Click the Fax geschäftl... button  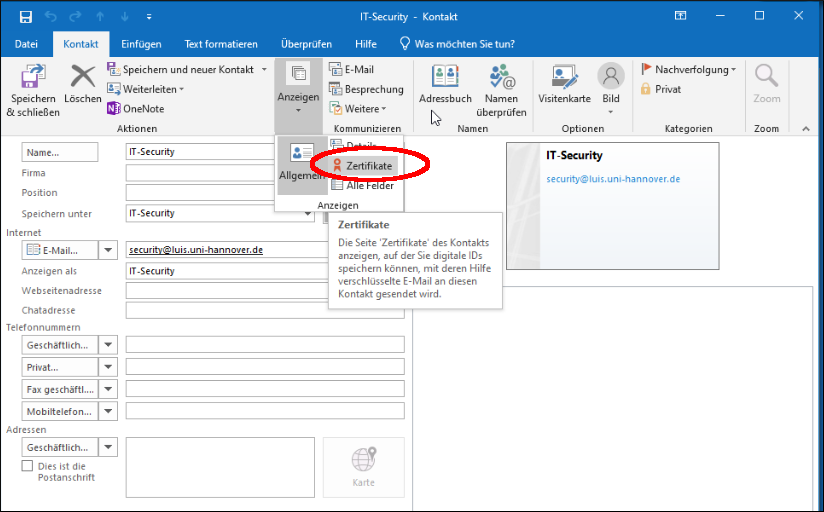coord(60,389)
